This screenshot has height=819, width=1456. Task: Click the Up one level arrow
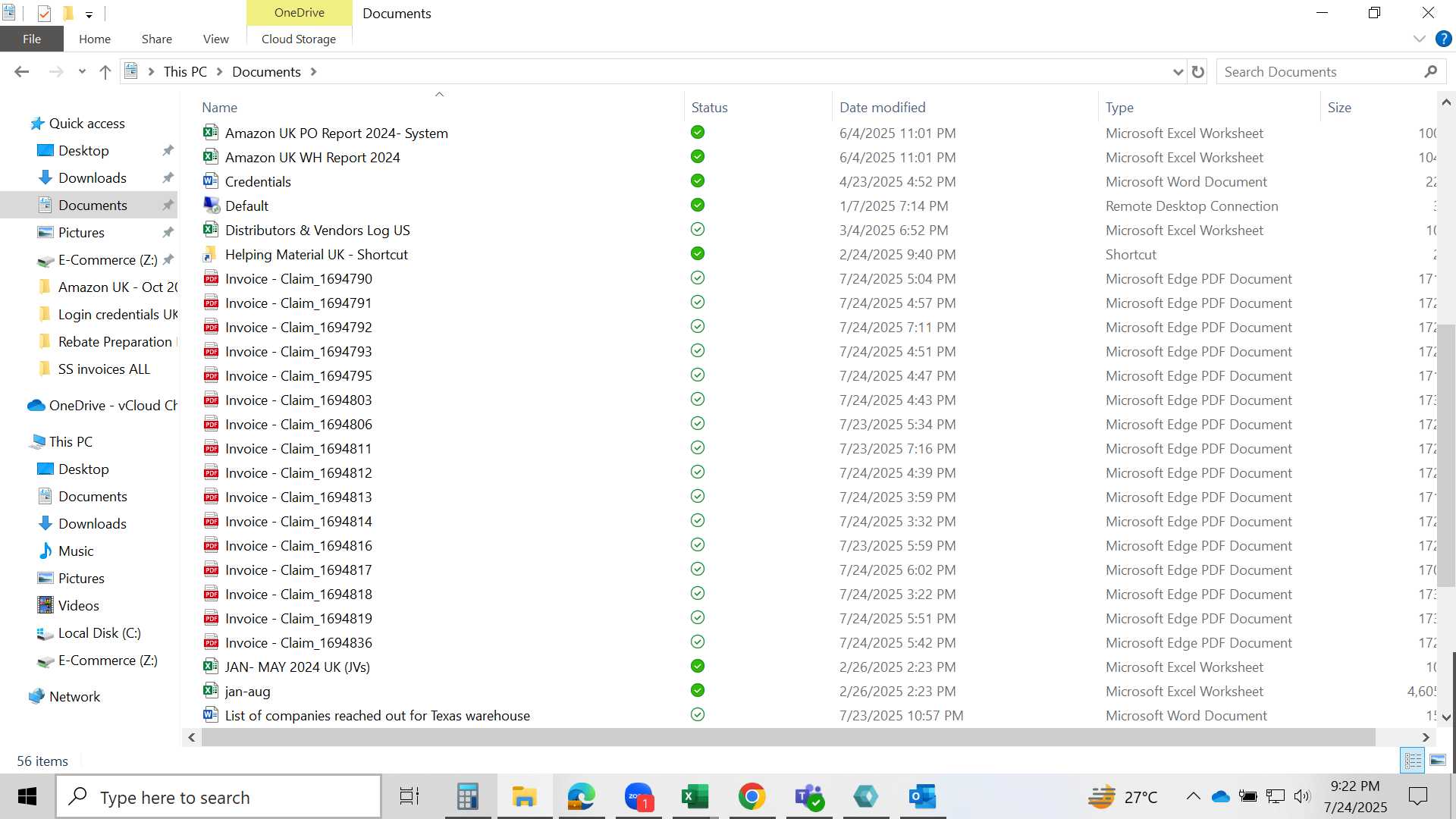pyautogui.click(x=105, y=71)
